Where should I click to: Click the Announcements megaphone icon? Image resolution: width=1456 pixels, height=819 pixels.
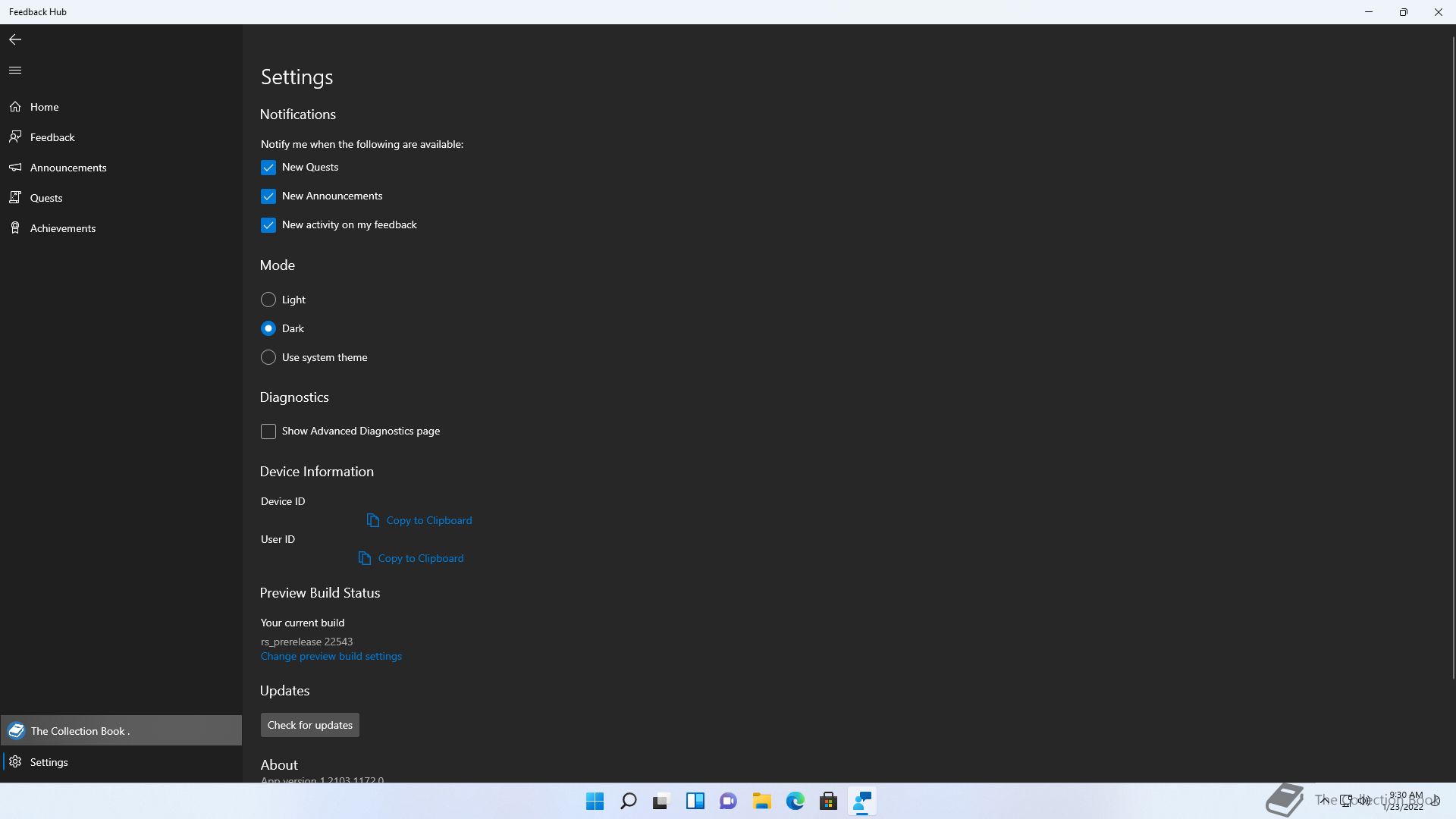click(15, 168)
